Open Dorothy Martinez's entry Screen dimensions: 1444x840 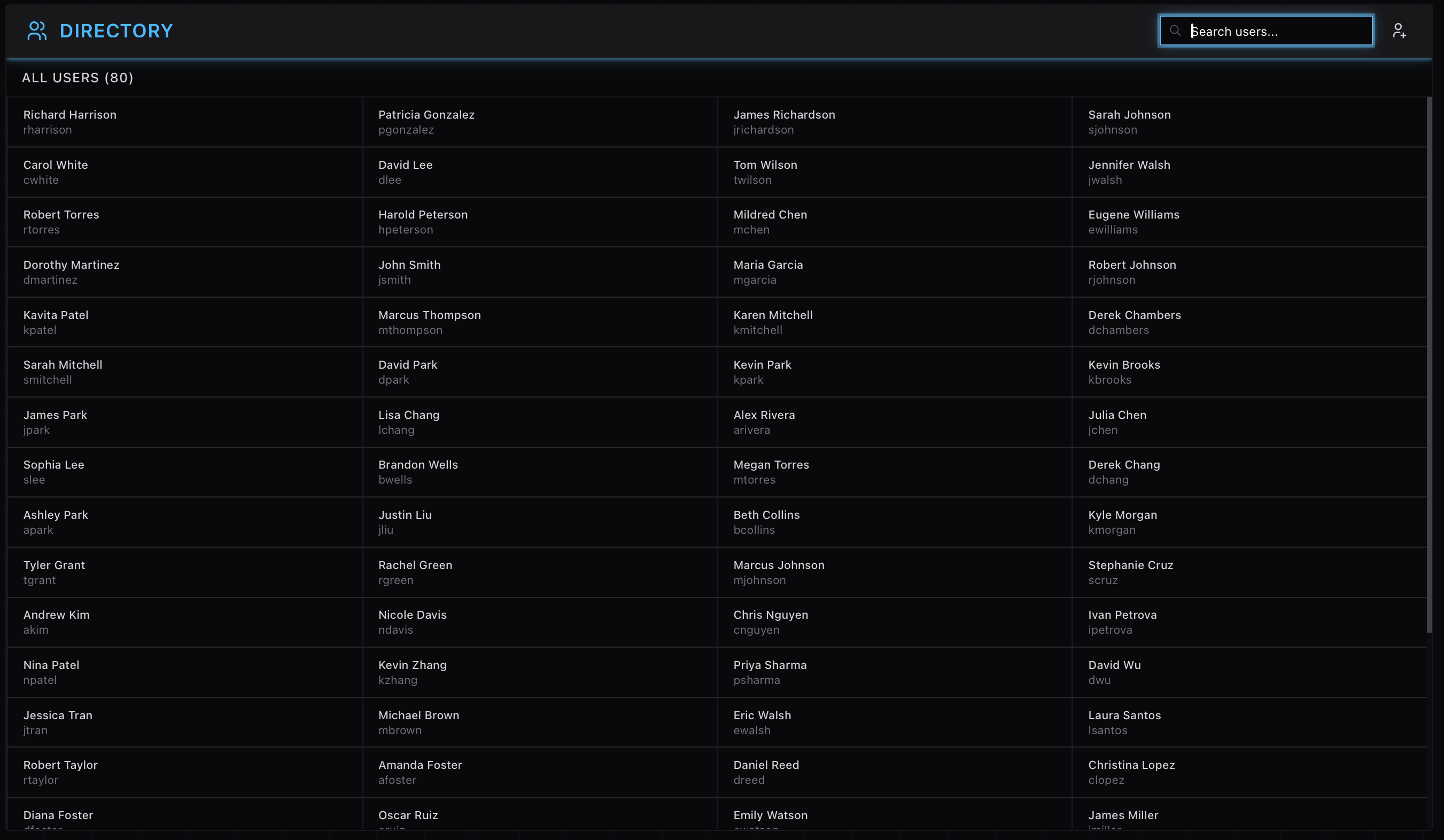pyautogui.click(x=184, y=272)
